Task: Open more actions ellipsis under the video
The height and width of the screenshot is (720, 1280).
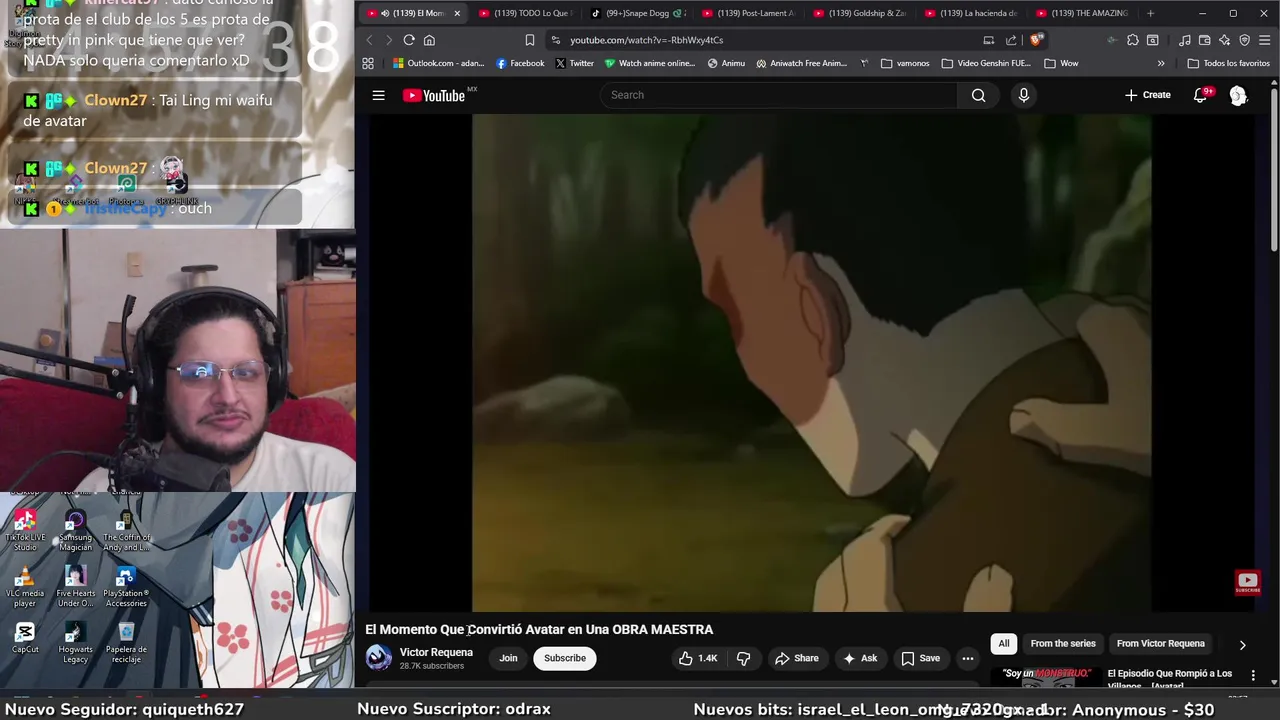Action: click(967, 658)
